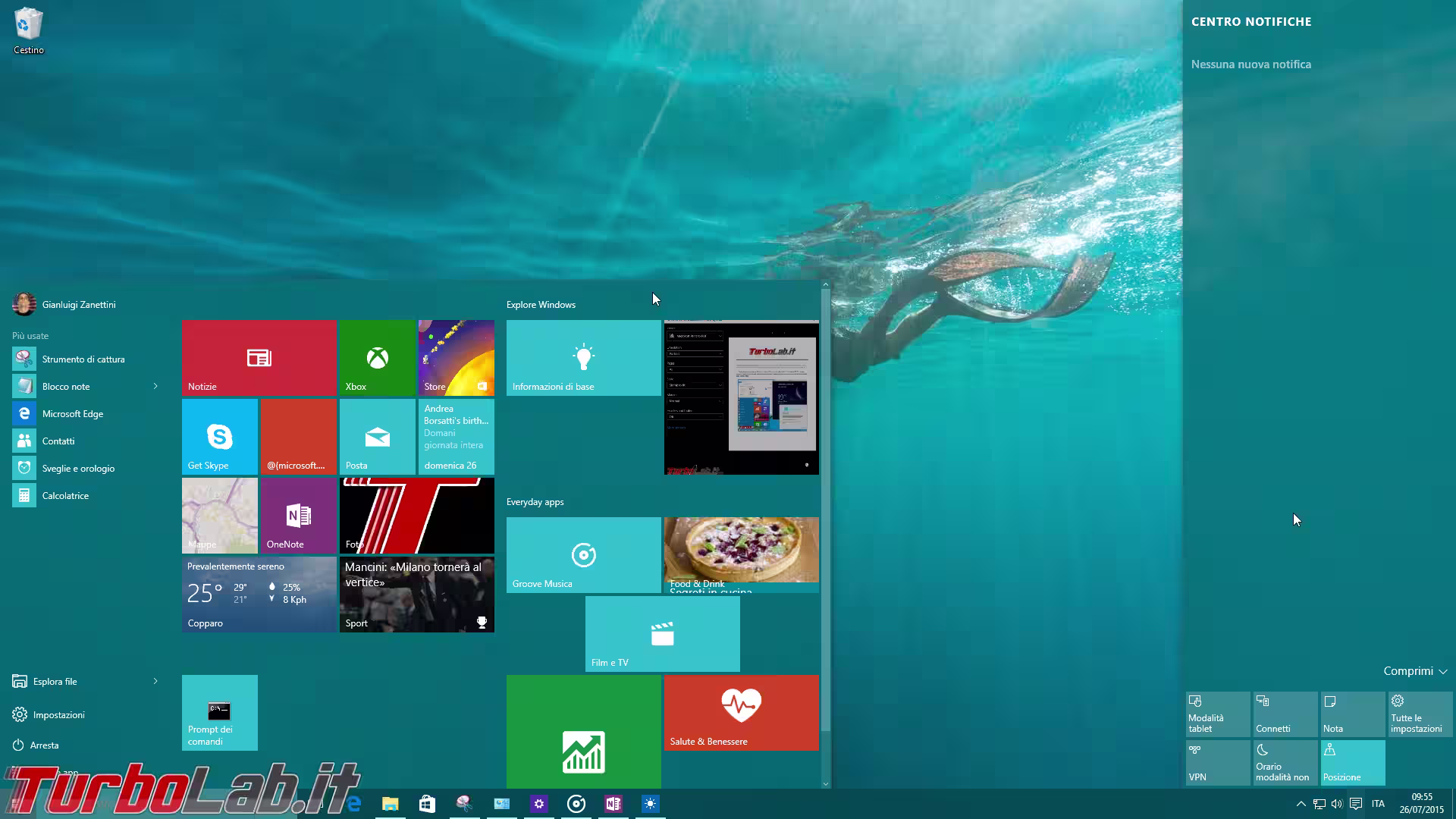This screenshot has height=819, width=1456.
Task: Click the Nota quick action
Action: click(1353, 714)
